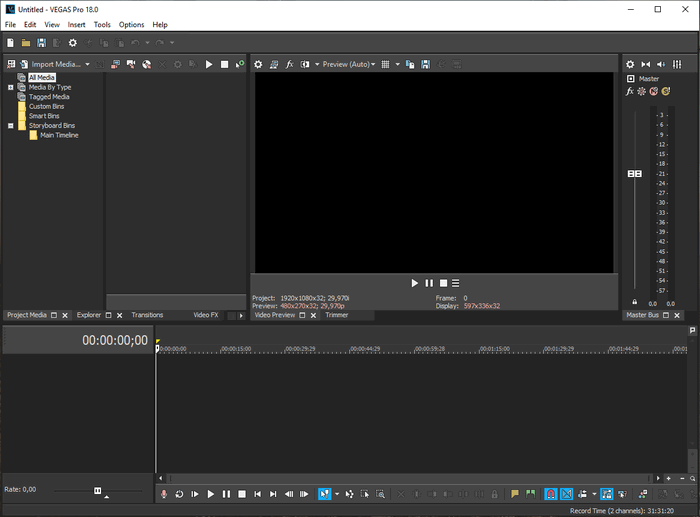Select Main Timeline storyboard bin
Viewport: 700px width, 517px height.
pos(59,135)
